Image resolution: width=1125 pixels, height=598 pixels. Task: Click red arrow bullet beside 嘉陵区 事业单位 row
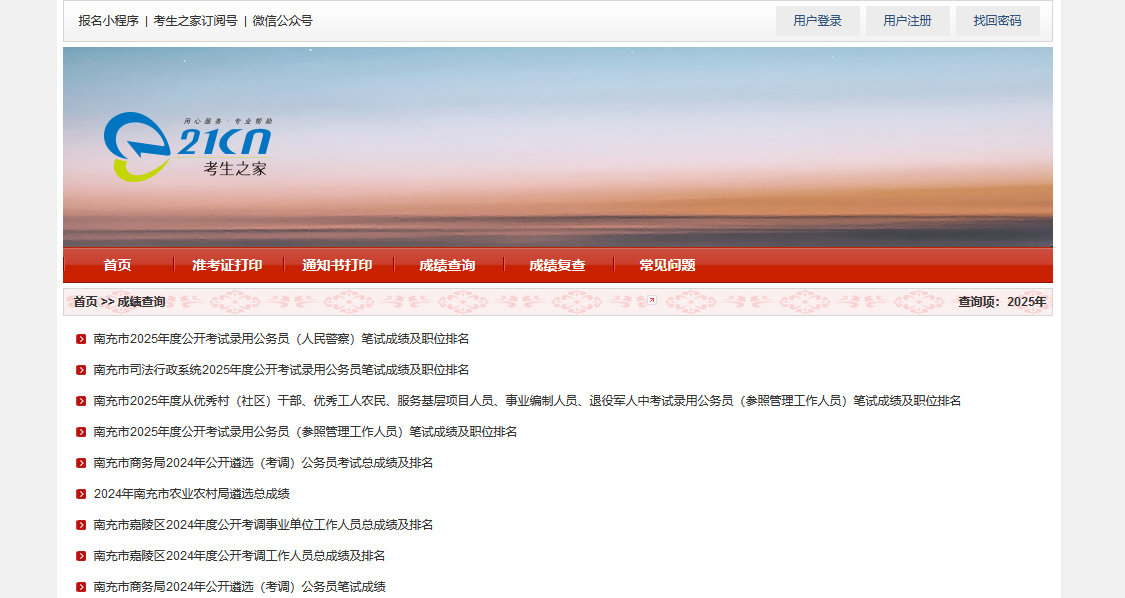(x=81, y=525)
